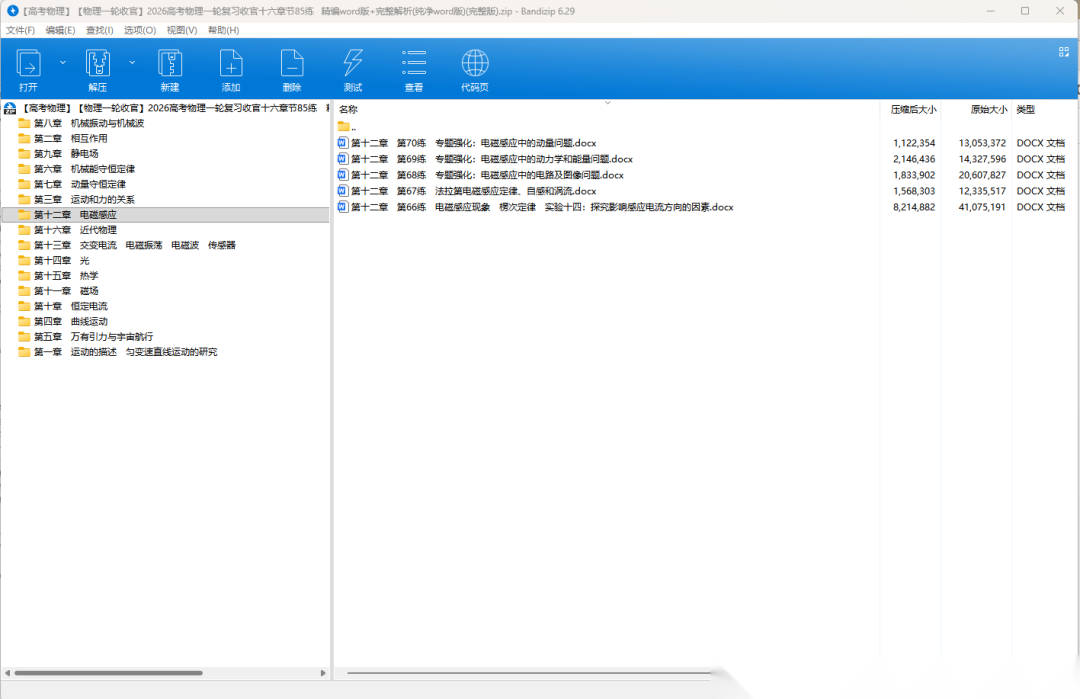Select file 第70练 电磁感应中的动量问题.docx
The width and height of the screenshot is (1080, 699).
473,143
